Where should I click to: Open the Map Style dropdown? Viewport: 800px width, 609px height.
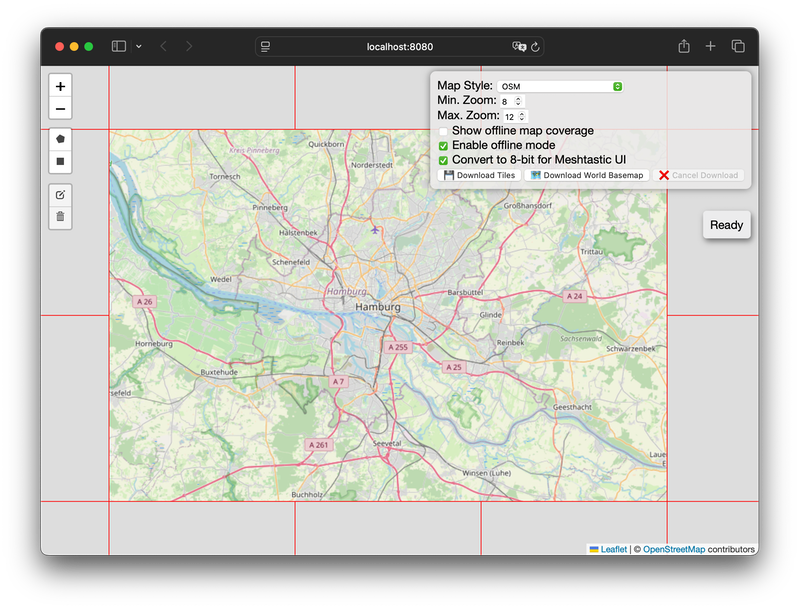click(x=561, y=87)
